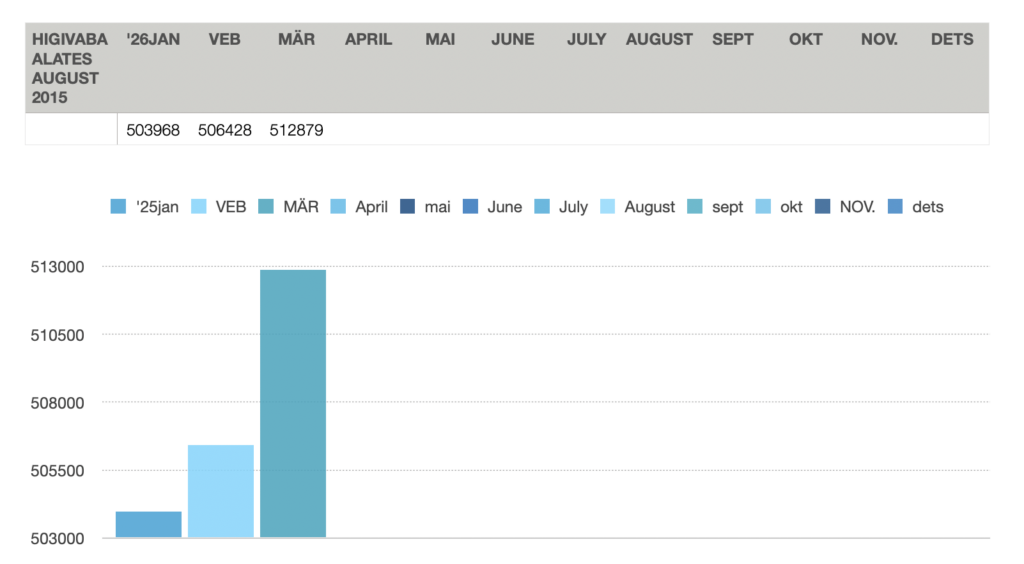This screenshot has height=564, width=1024.
Task: Select the light blue VEB bar
Action: [x=220, y=491]
